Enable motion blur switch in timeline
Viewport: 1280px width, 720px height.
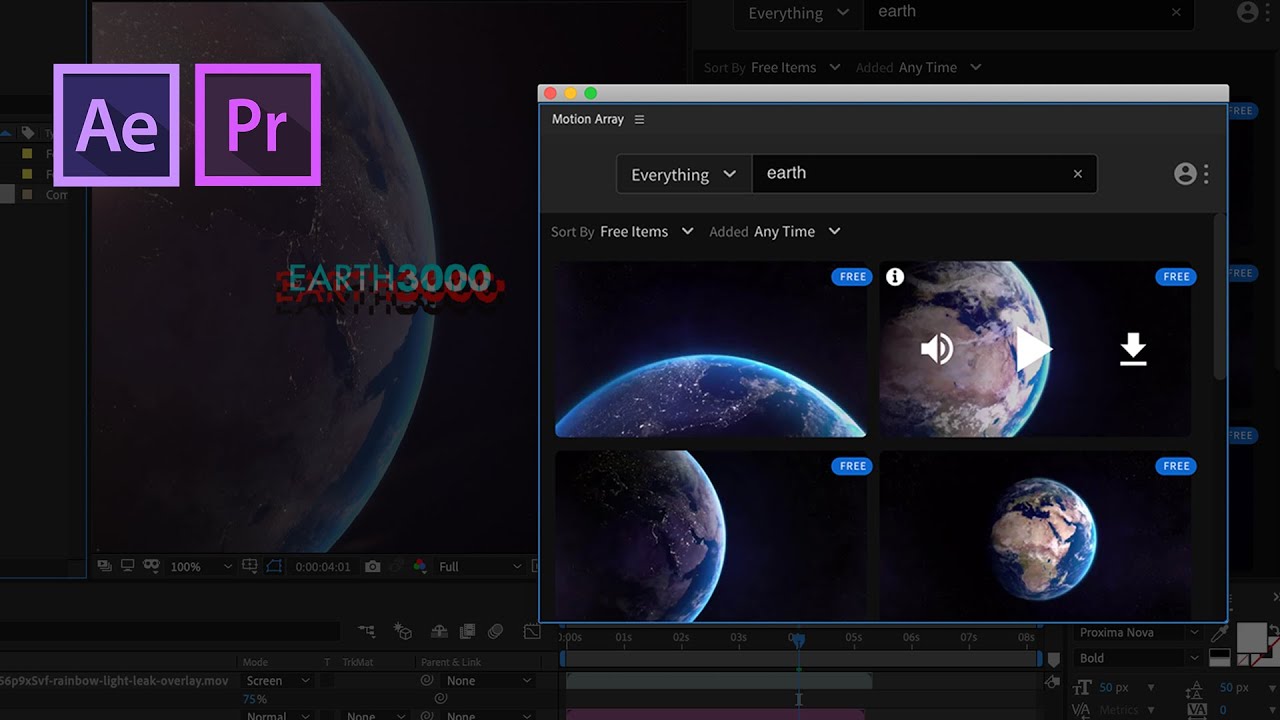[x=496, y=631]
